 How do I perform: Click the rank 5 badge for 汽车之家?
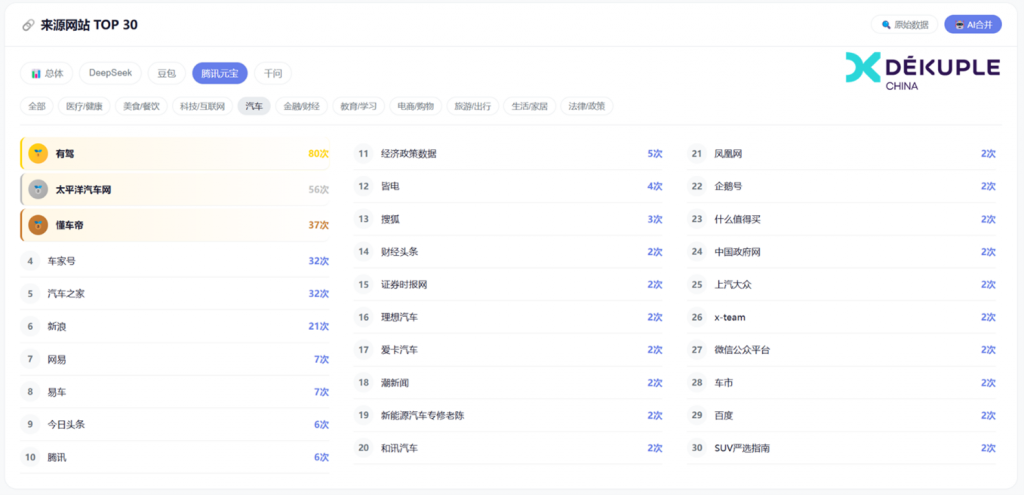30,294
